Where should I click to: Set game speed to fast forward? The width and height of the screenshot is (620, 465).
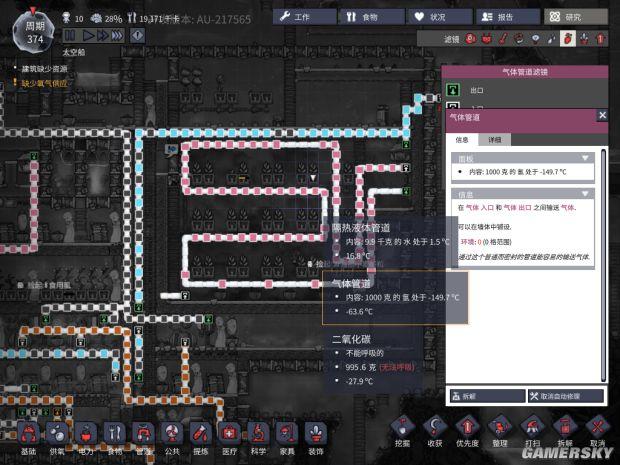(103, 36)
